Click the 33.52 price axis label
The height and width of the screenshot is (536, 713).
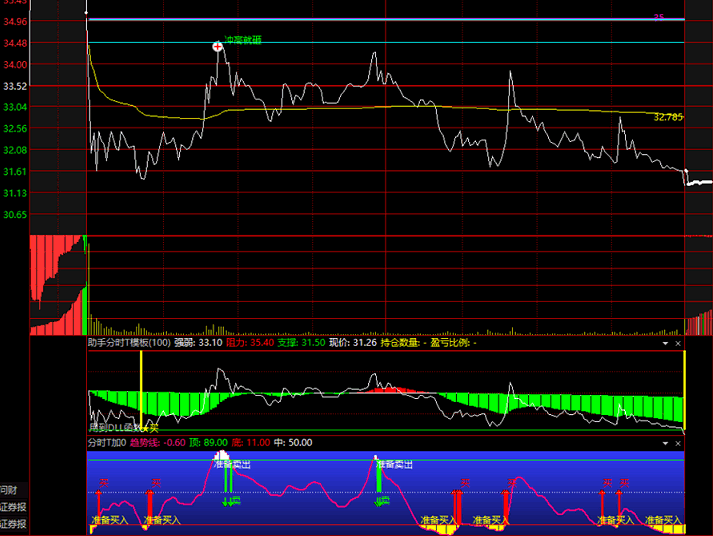(x=15, y=86)
